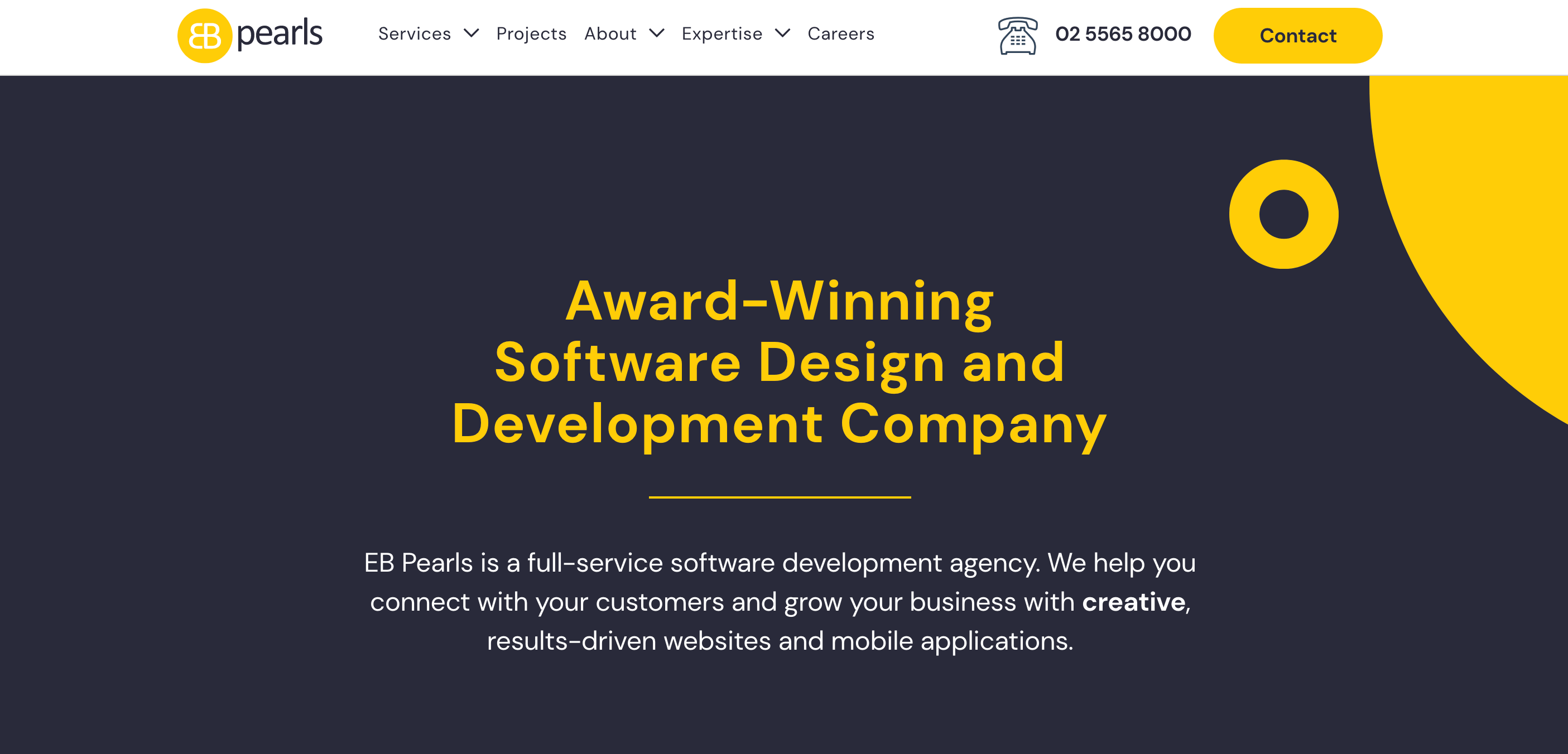The image size is (1568, 754).
Task: Click the yellow Contact button
Action: click(1298, 35)
